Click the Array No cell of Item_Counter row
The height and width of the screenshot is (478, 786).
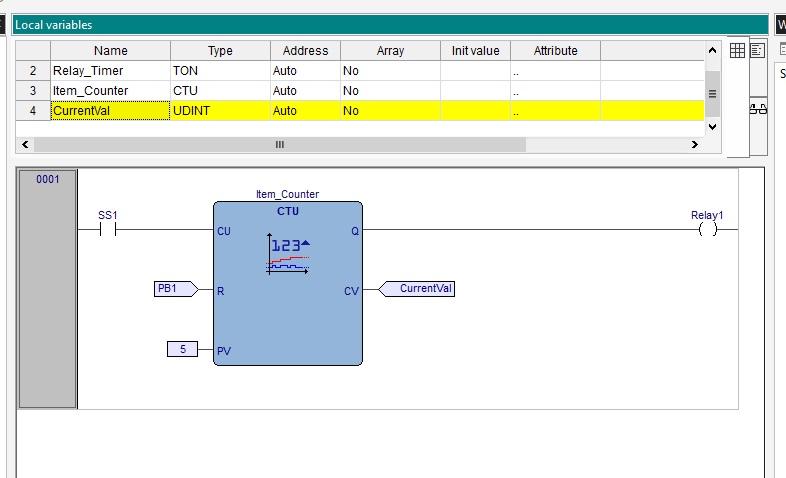coord(390,91)
